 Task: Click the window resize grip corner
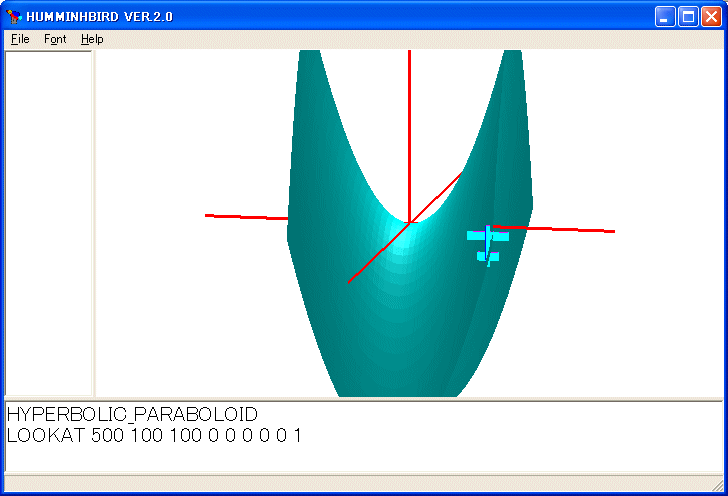pyautogui.click(x=718, y=485)
